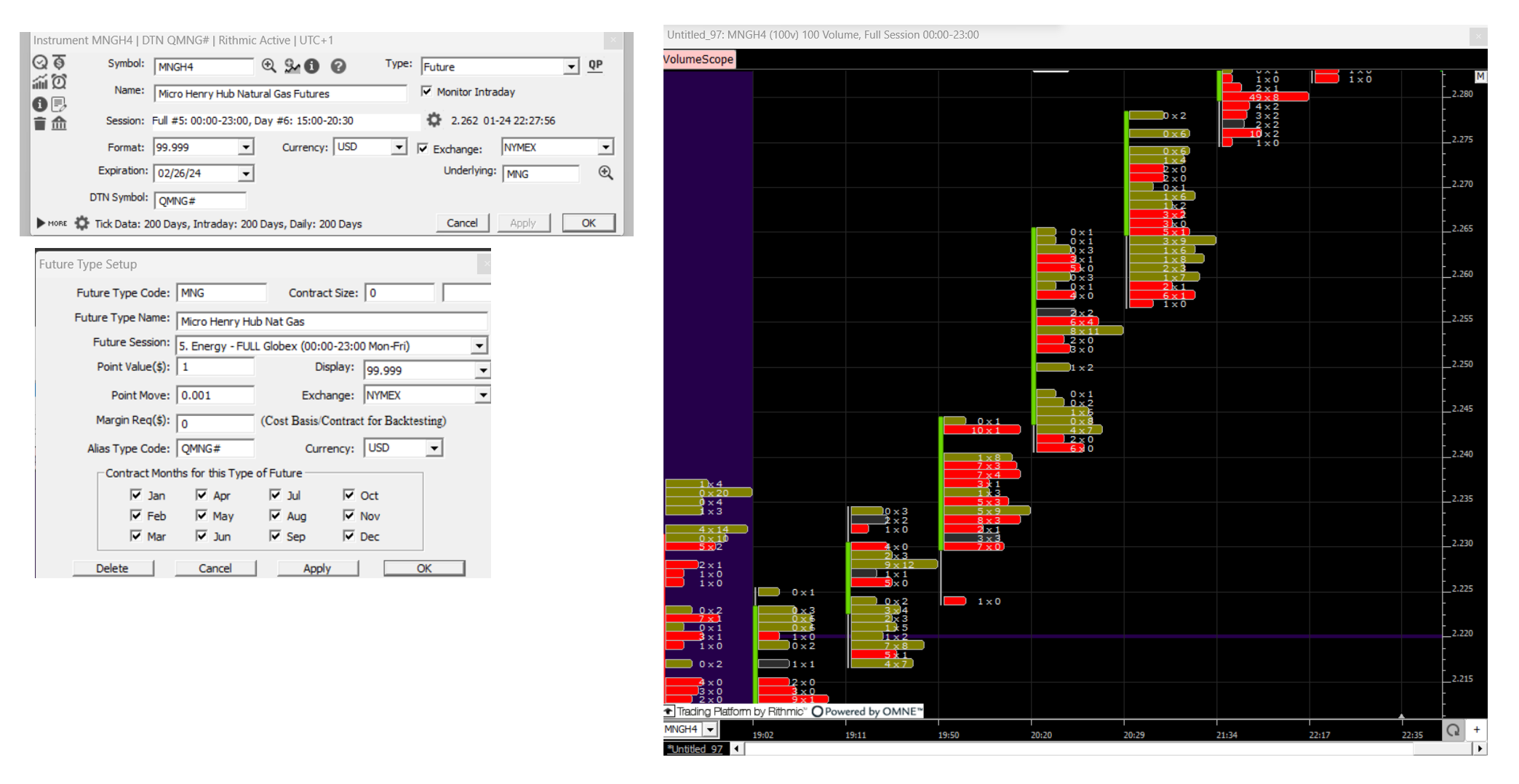Uncheck the Monitor Intraday checkbox
The image size is (1519, 784).
[x=427, y=92]
